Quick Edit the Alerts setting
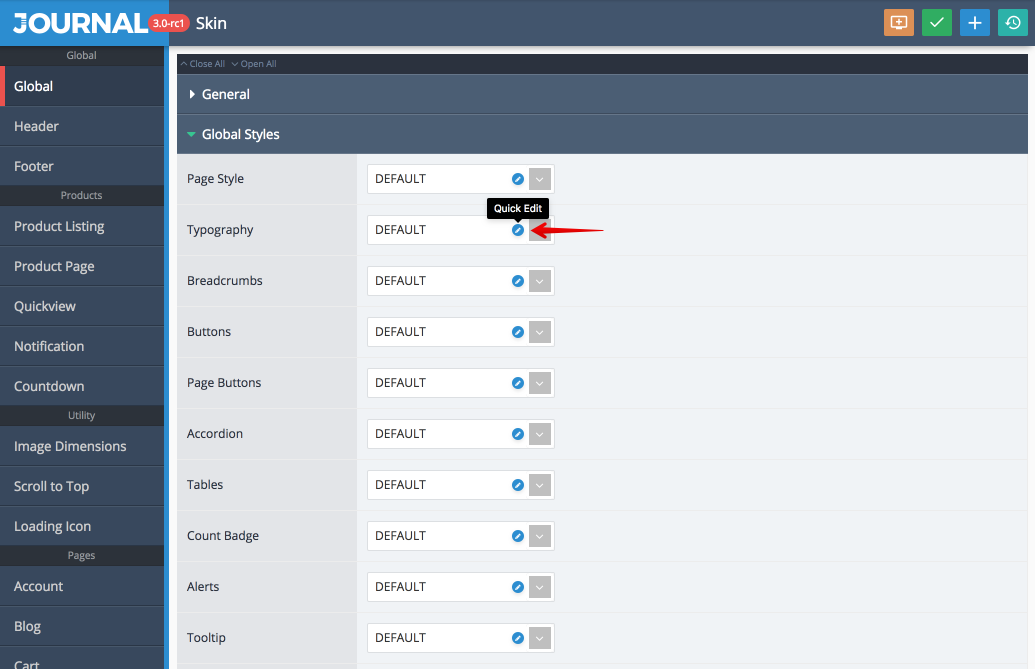Viewport: 1035px width, 669px height. tap(518, 587)
